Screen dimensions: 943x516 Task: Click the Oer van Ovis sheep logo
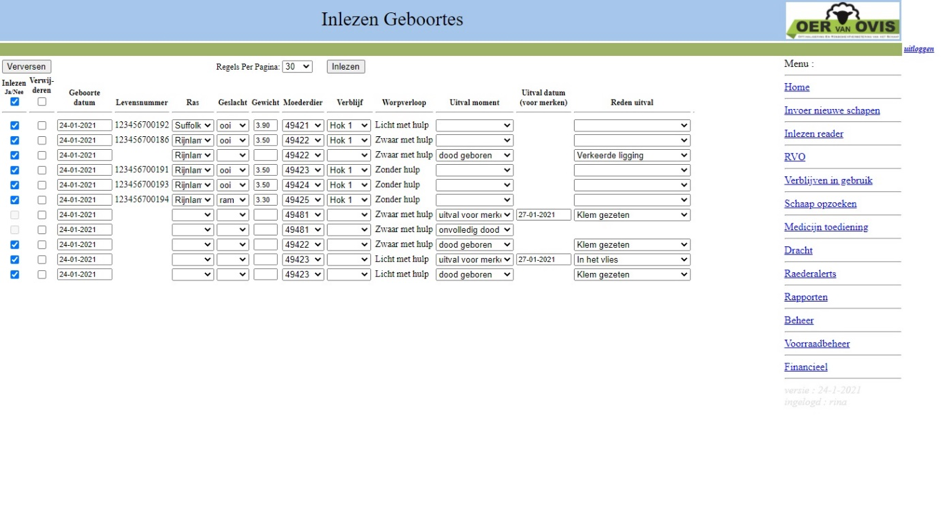pyautogui.click(x=842, y=21)
